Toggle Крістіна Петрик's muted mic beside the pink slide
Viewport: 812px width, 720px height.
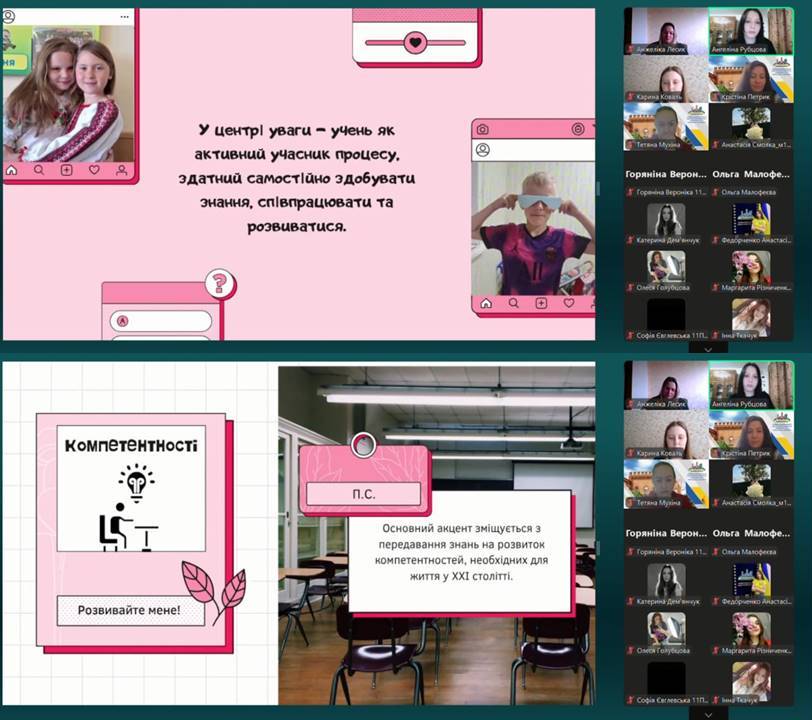click(715, 97)
